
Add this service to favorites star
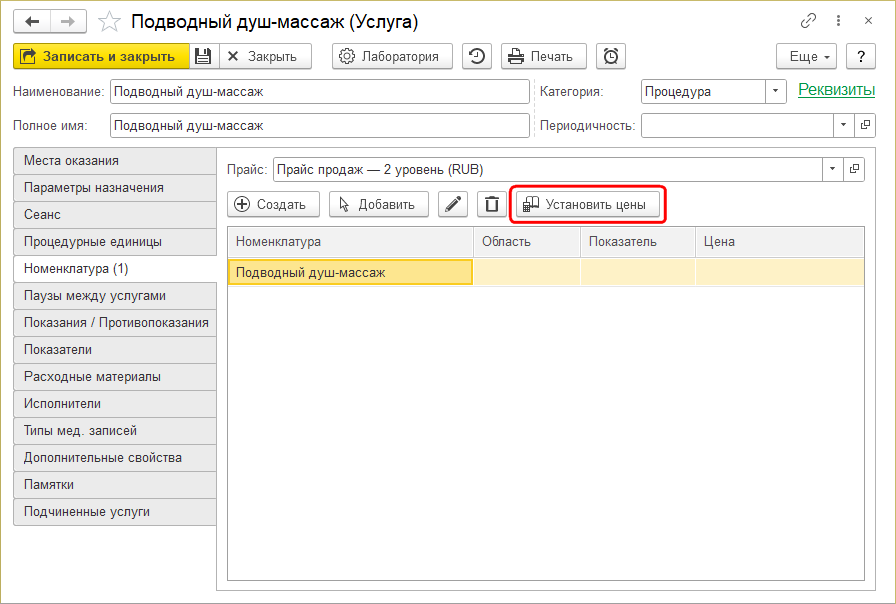(x=111, y=22)
